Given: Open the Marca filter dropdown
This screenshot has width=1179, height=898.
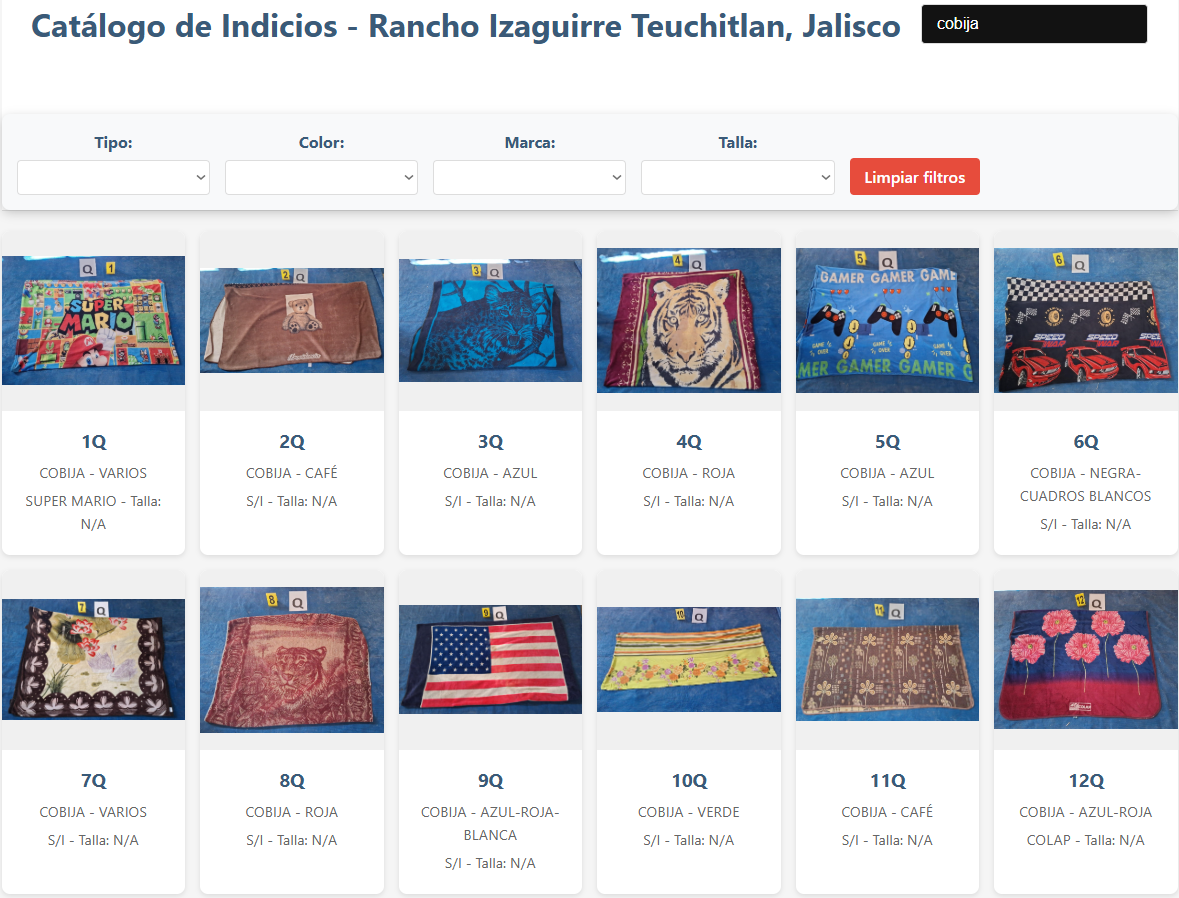Looking at the screenshot, I should (x=529, y=177).
